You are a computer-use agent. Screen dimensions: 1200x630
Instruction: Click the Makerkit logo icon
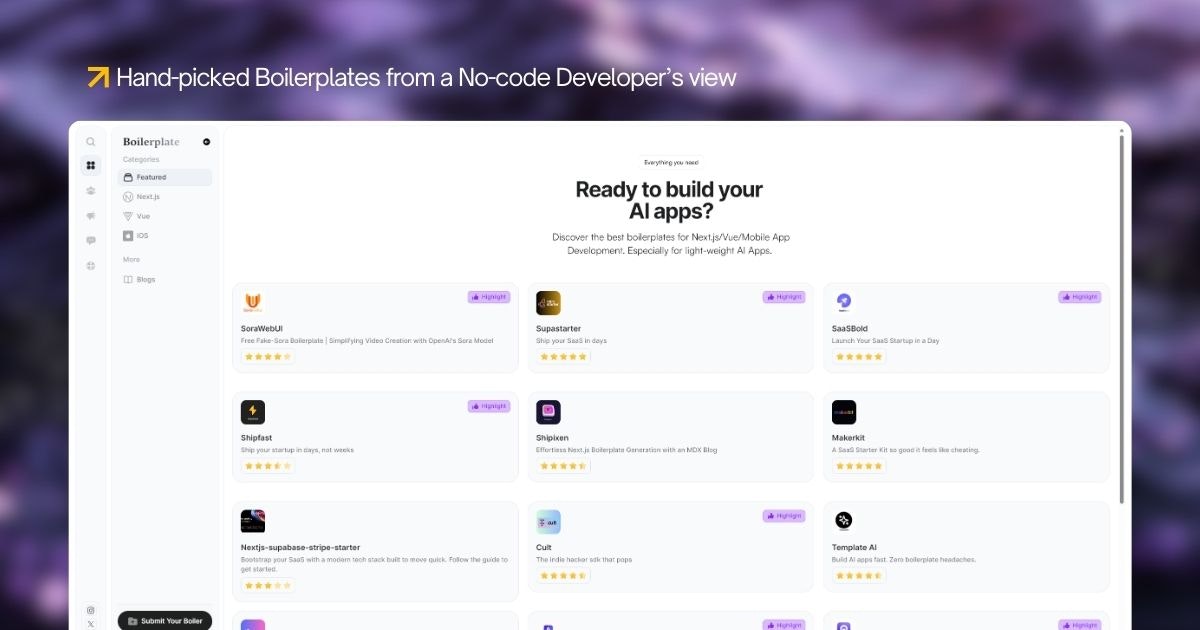coord(844,412)
